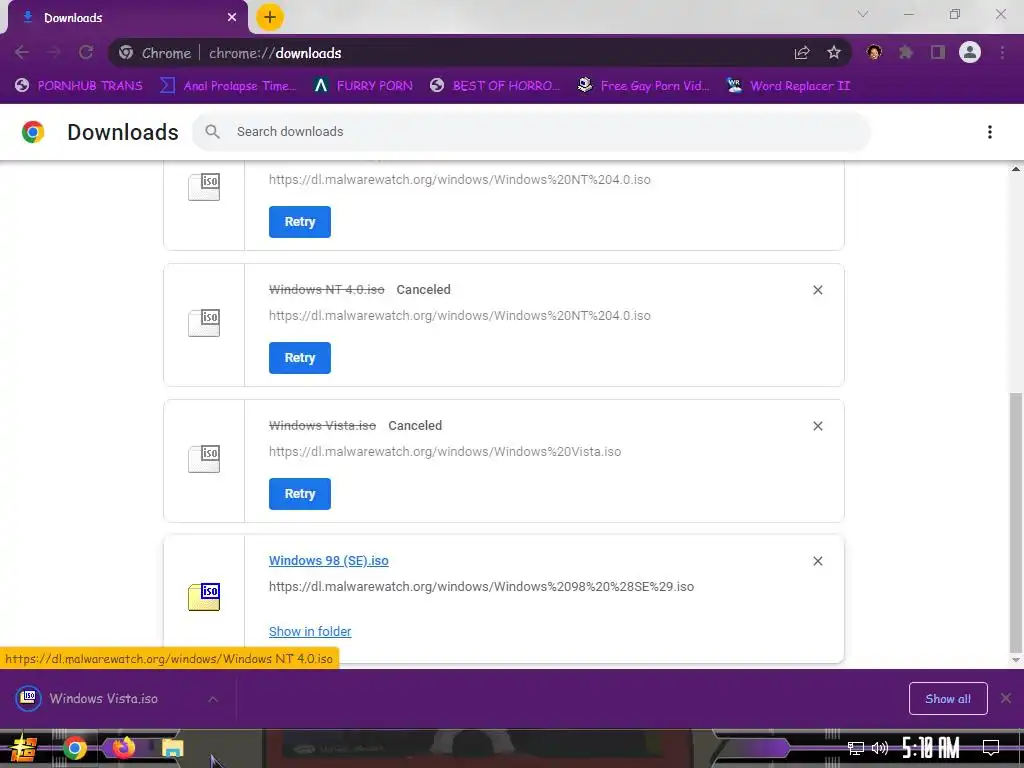
Task: Click the Show all downloads button
Action: point(948,699)
